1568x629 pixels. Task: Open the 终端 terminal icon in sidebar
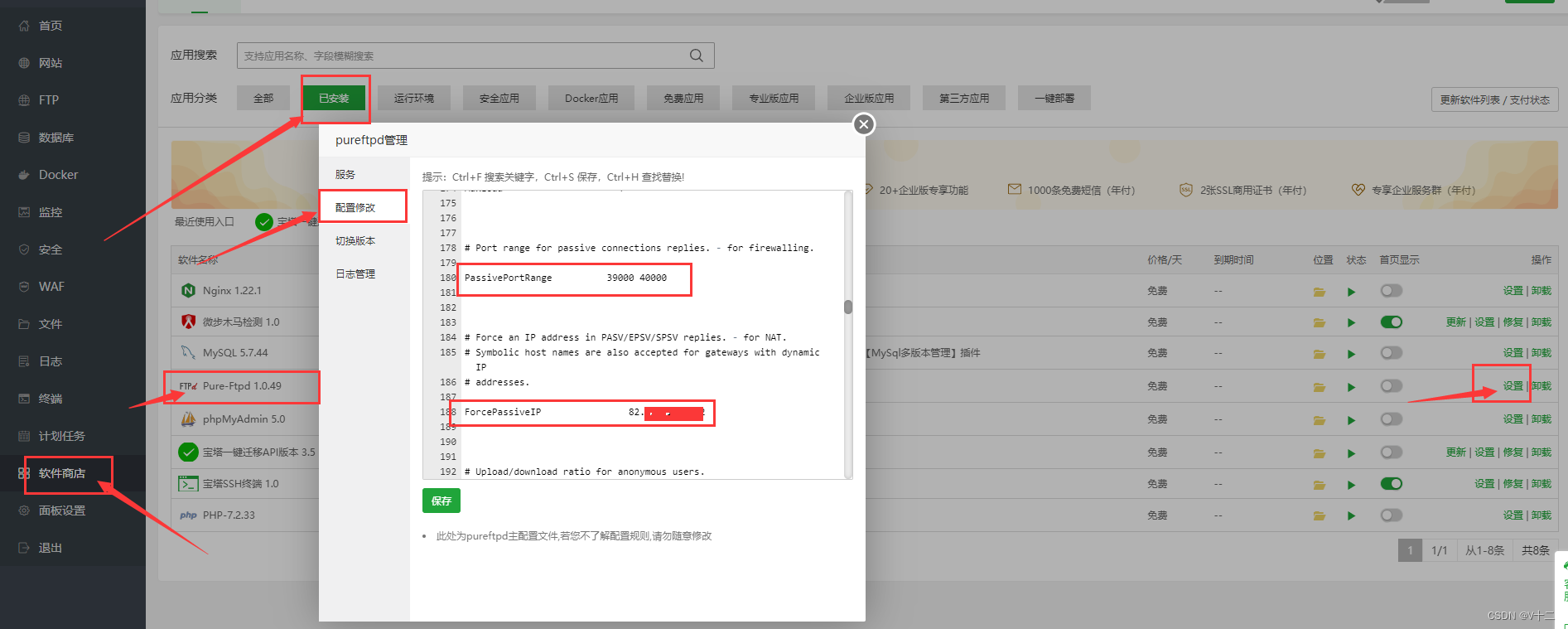(x=24, y=399)
